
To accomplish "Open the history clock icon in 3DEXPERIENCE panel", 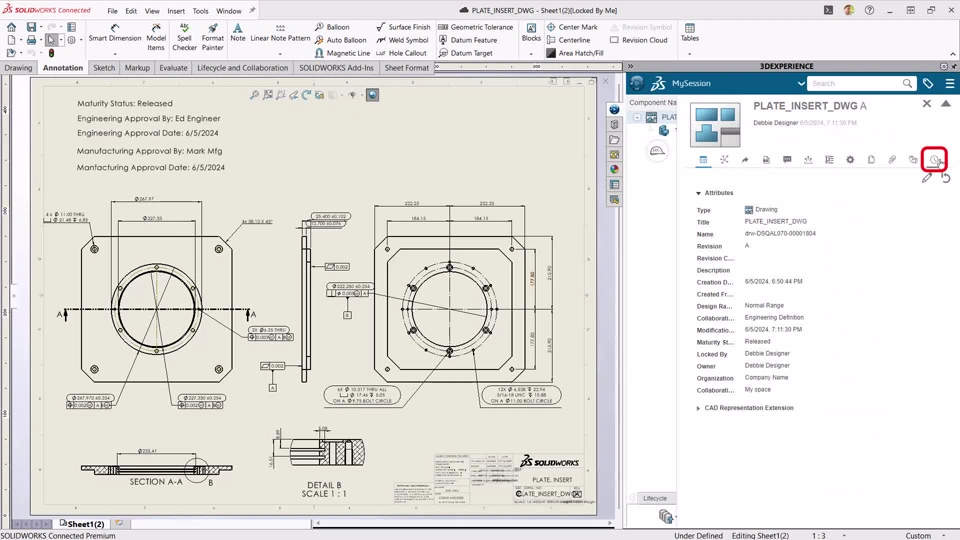I will 934,160.
